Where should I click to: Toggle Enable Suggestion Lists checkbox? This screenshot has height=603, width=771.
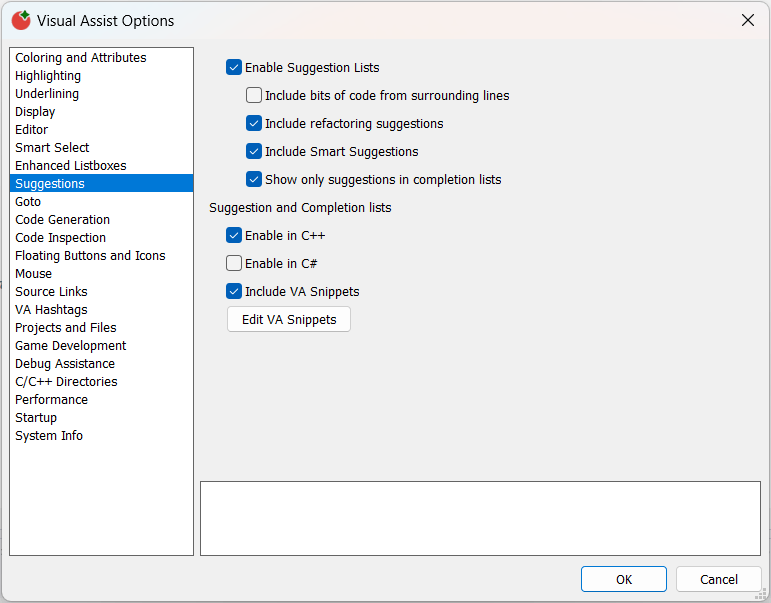click(x=234, y=68)
